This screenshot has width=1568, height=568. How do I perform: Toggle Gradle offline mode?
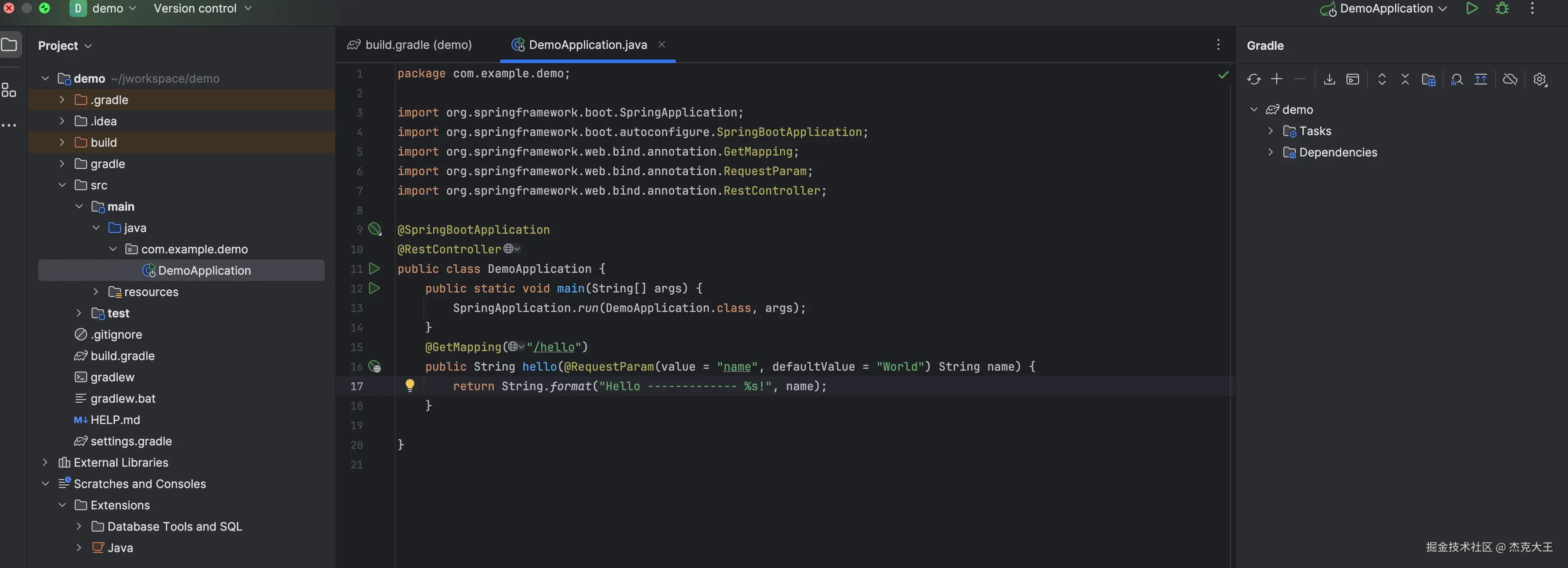point(1510,79)
